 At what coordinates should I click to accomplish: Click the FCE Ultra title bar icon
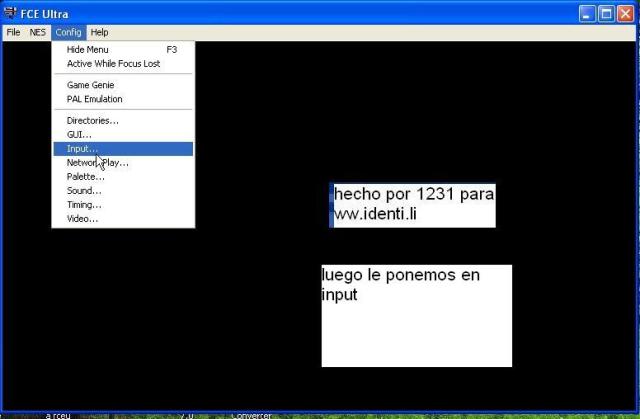10,13
